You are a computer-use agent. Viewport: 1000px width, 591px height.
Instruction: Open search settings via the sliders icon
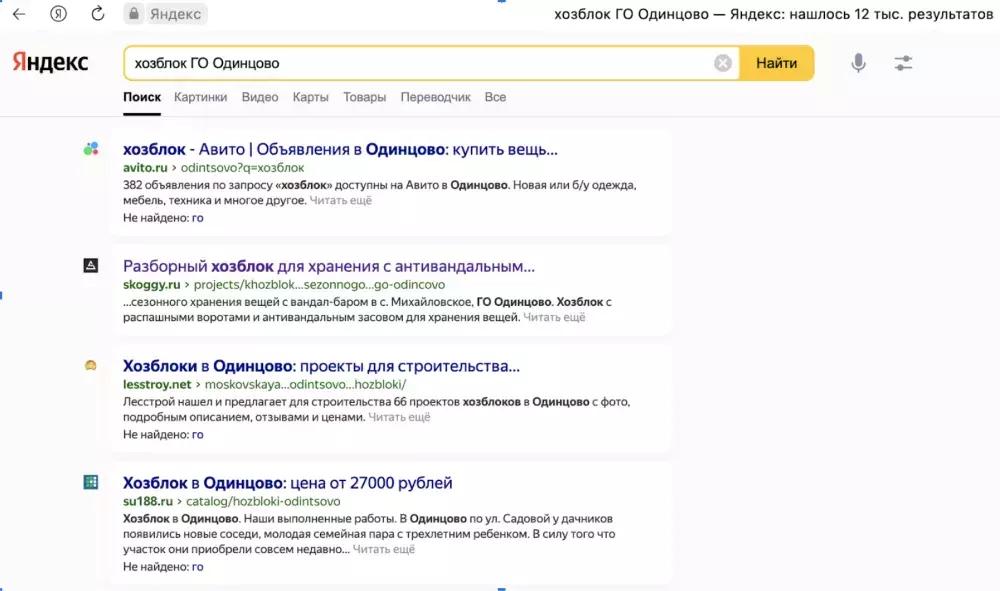pyautogui.click(x=903, y=62)
